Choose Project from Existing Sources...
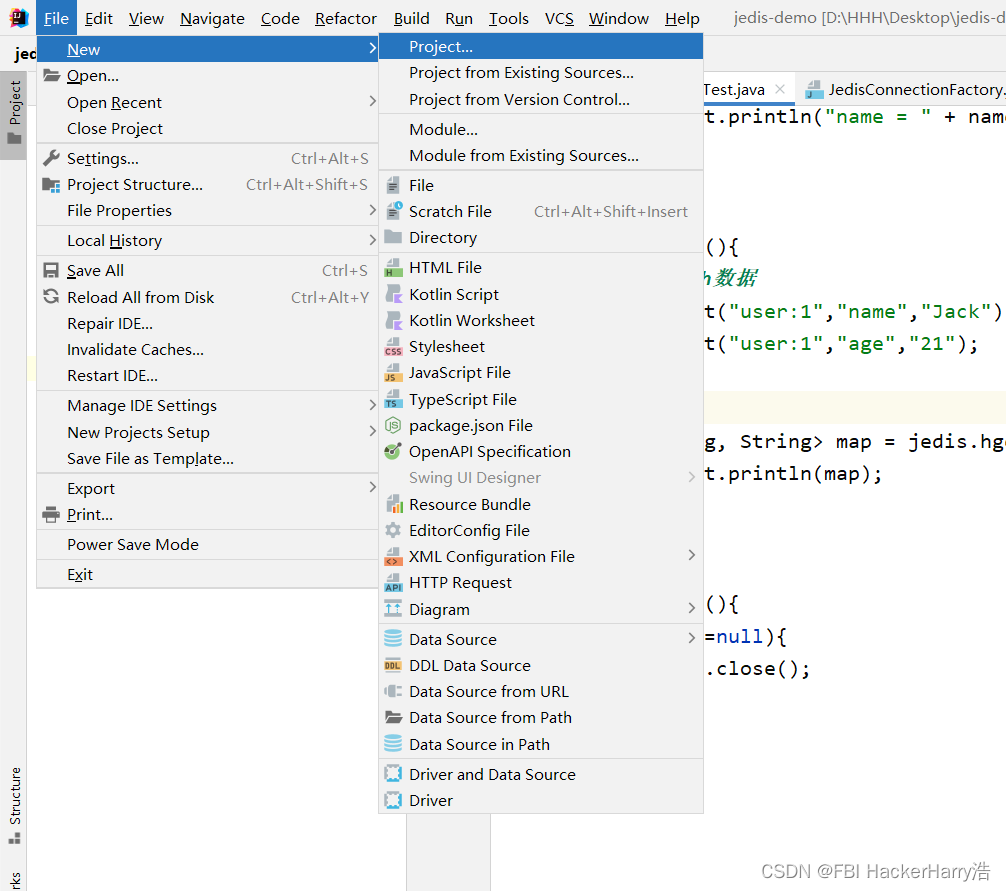Image resolution: width=1006 pixels, height=891 pixels. [540, 73]
